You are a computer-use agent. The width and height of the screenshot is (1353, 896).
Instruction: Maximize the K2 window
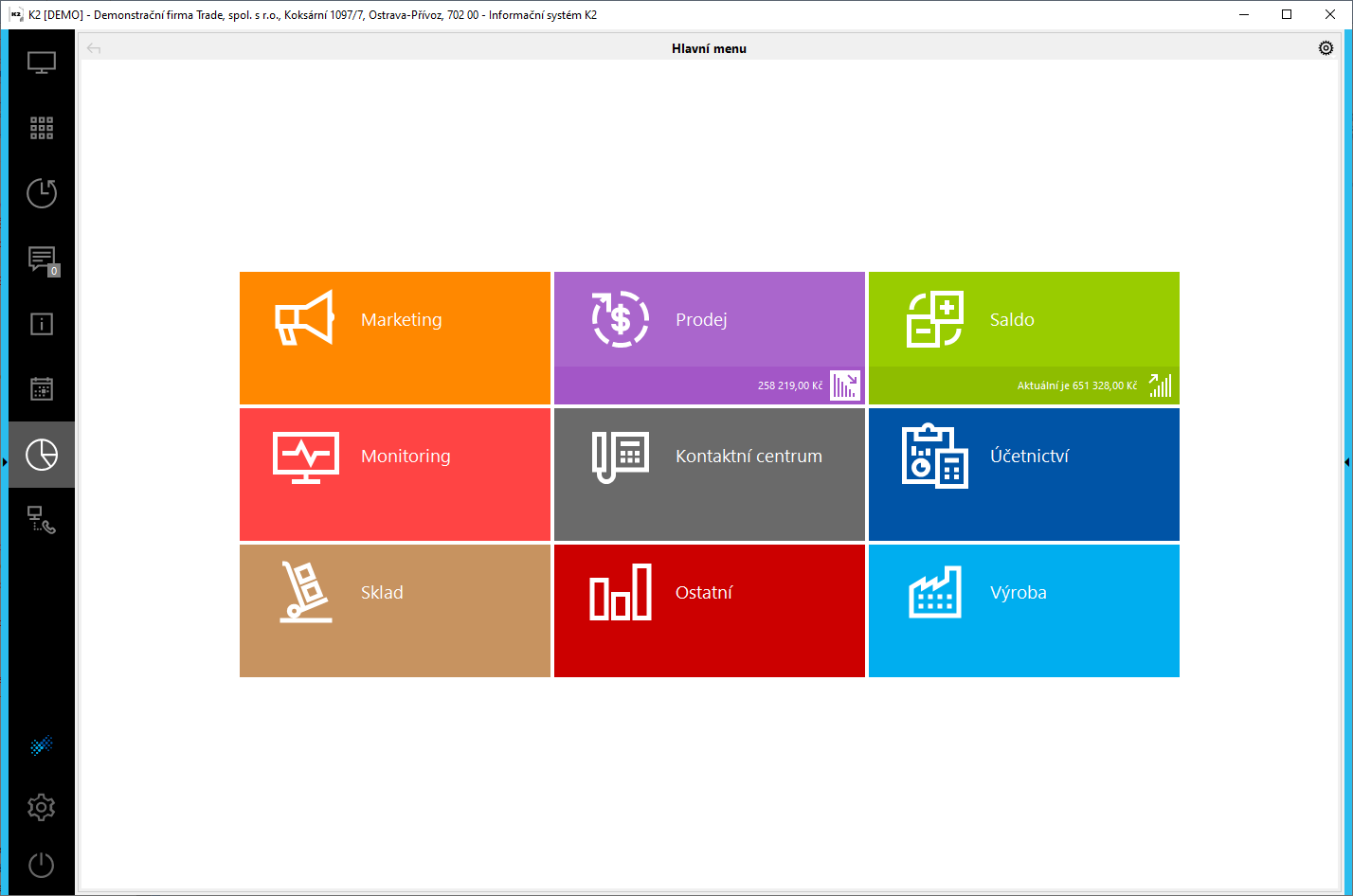[x=1287, y=14]
